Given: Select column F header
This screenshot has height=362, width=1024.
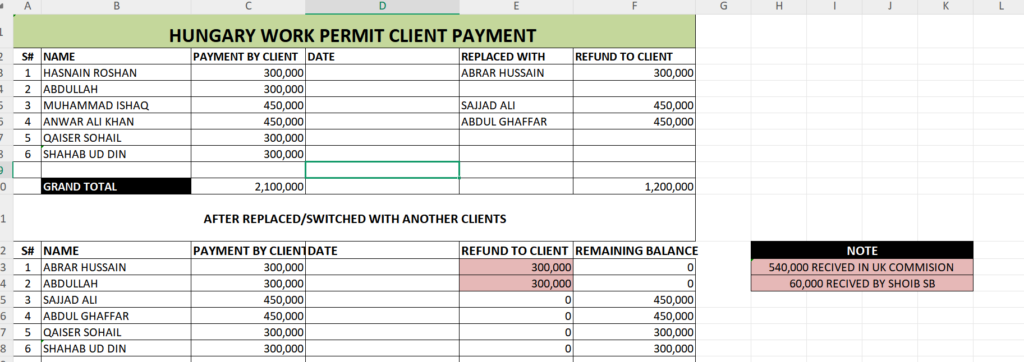Looking at the screenshot, I should point(634,6).
